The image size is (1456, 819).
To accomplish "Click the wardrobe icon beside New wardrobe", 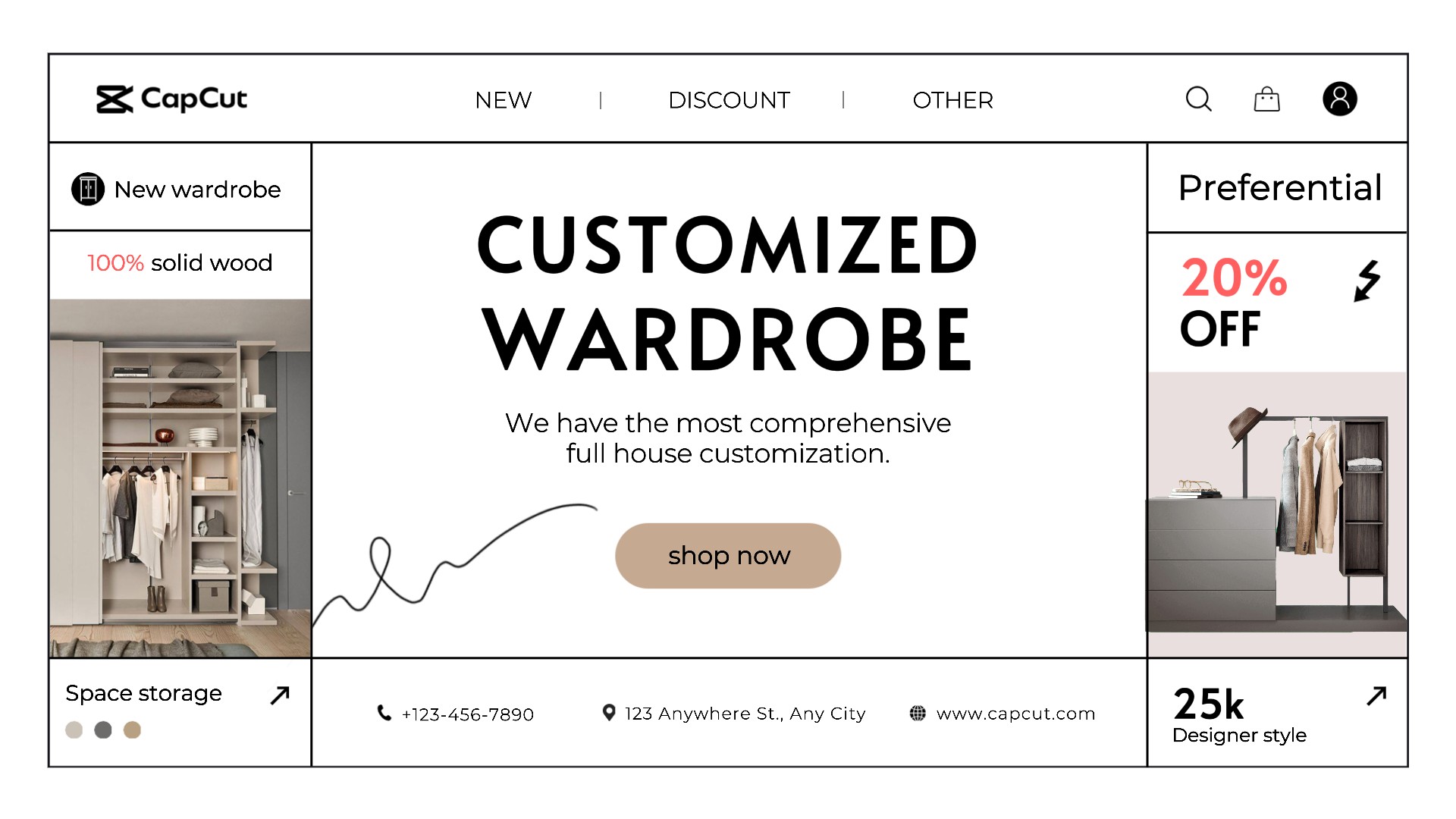I will pos(88,189).
